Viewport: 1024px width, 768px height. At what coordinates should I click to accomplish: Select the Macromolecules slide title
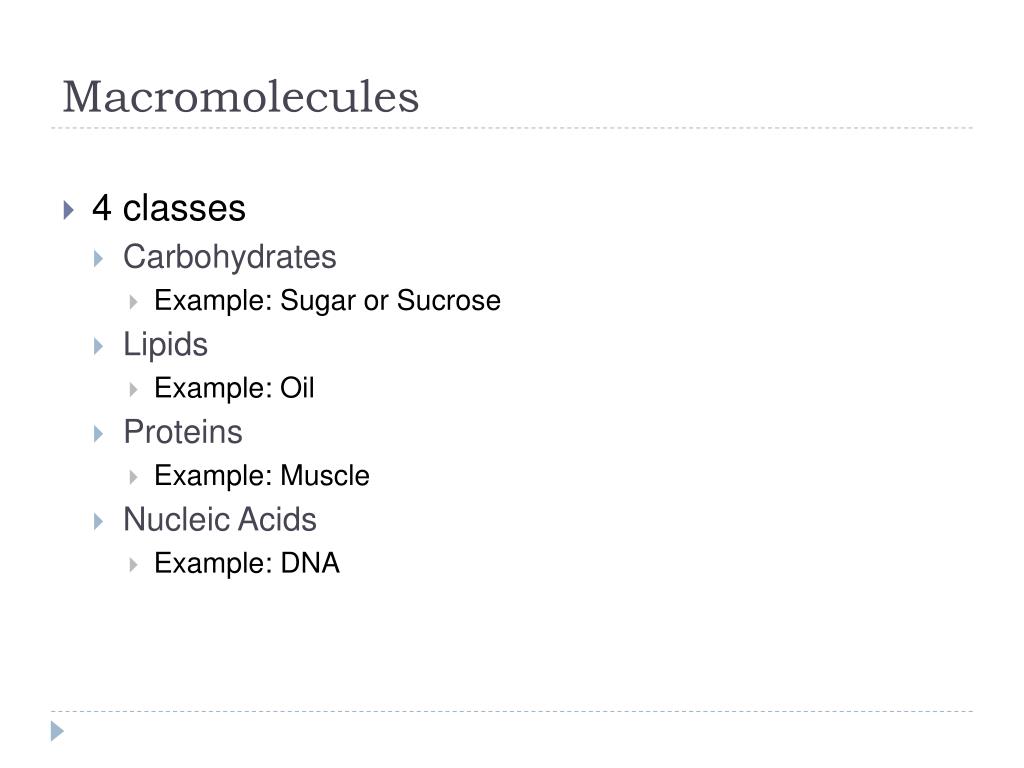pyautogui.click(x=240, y=97)
